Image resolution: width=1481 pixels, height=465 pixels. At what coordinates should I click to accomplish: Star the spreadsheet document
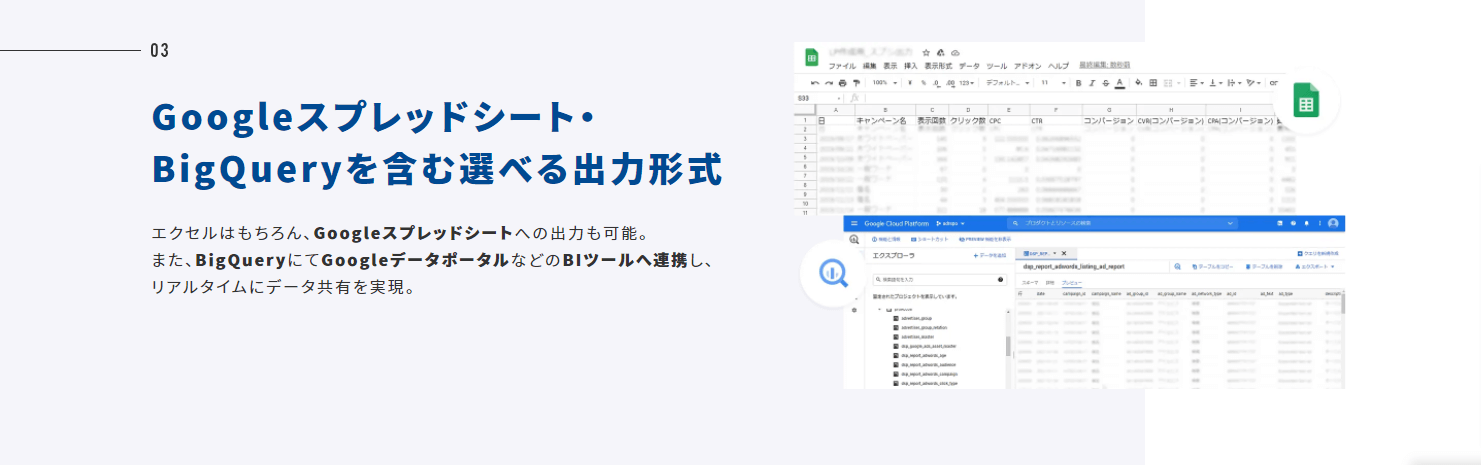[x=926, y=53]
